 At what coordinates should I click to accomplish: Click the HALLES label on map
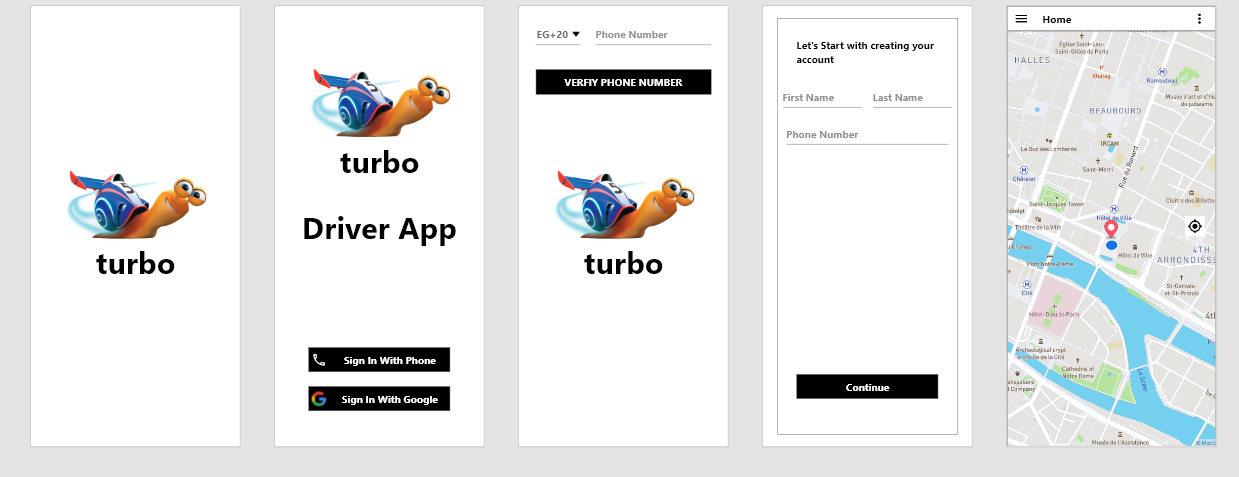pyautogui.click(x=1032, y=60)
